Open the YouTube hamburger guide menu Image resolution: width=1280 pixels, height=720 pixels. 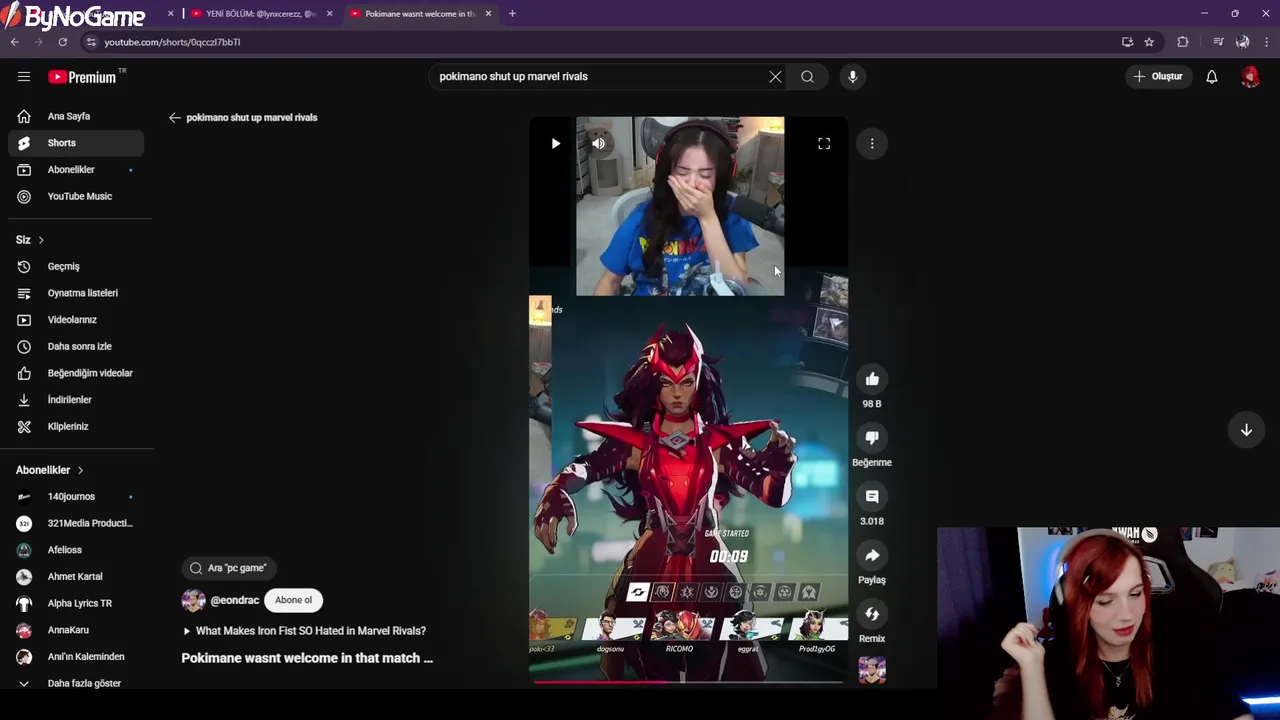(24, 76)
